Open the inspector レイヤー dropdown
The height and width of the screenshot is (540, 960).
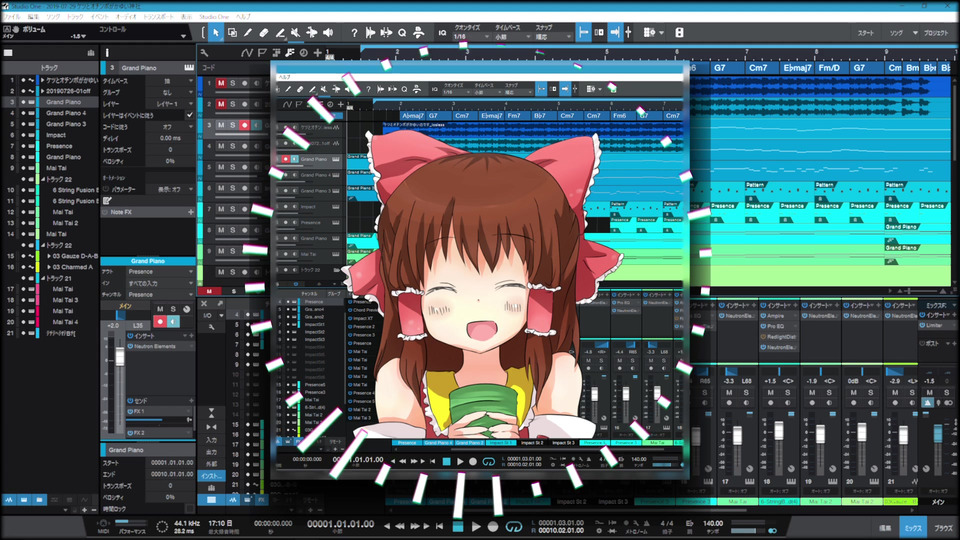[170, 104]
